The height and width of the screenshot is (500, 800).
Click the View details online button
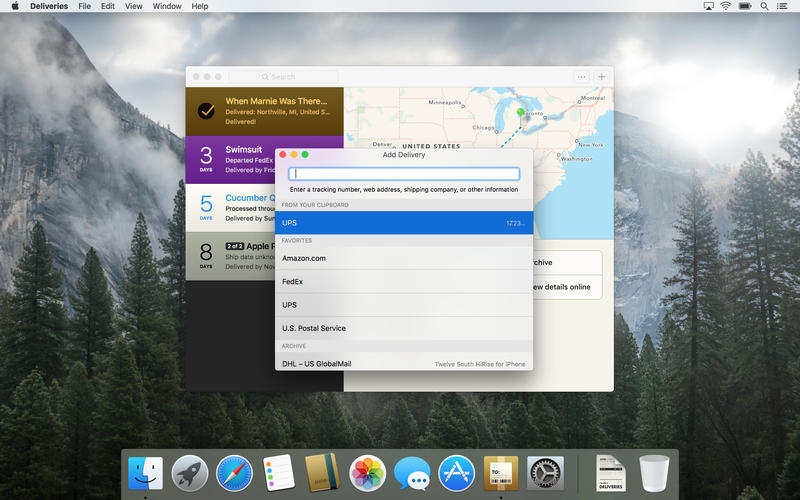point(567,287)
